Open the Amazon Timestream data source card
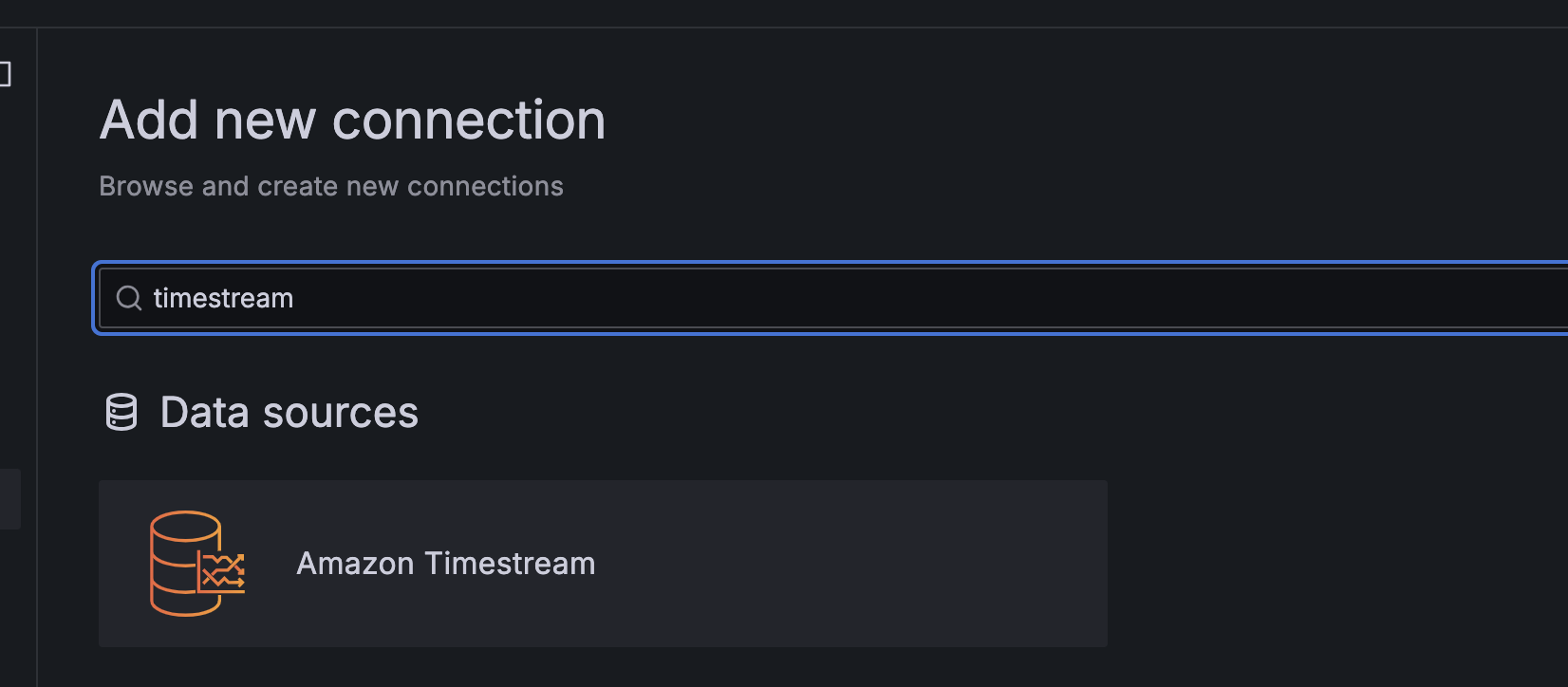The image size is (1568, 687). pyautogui.click(x=603, y=564)
